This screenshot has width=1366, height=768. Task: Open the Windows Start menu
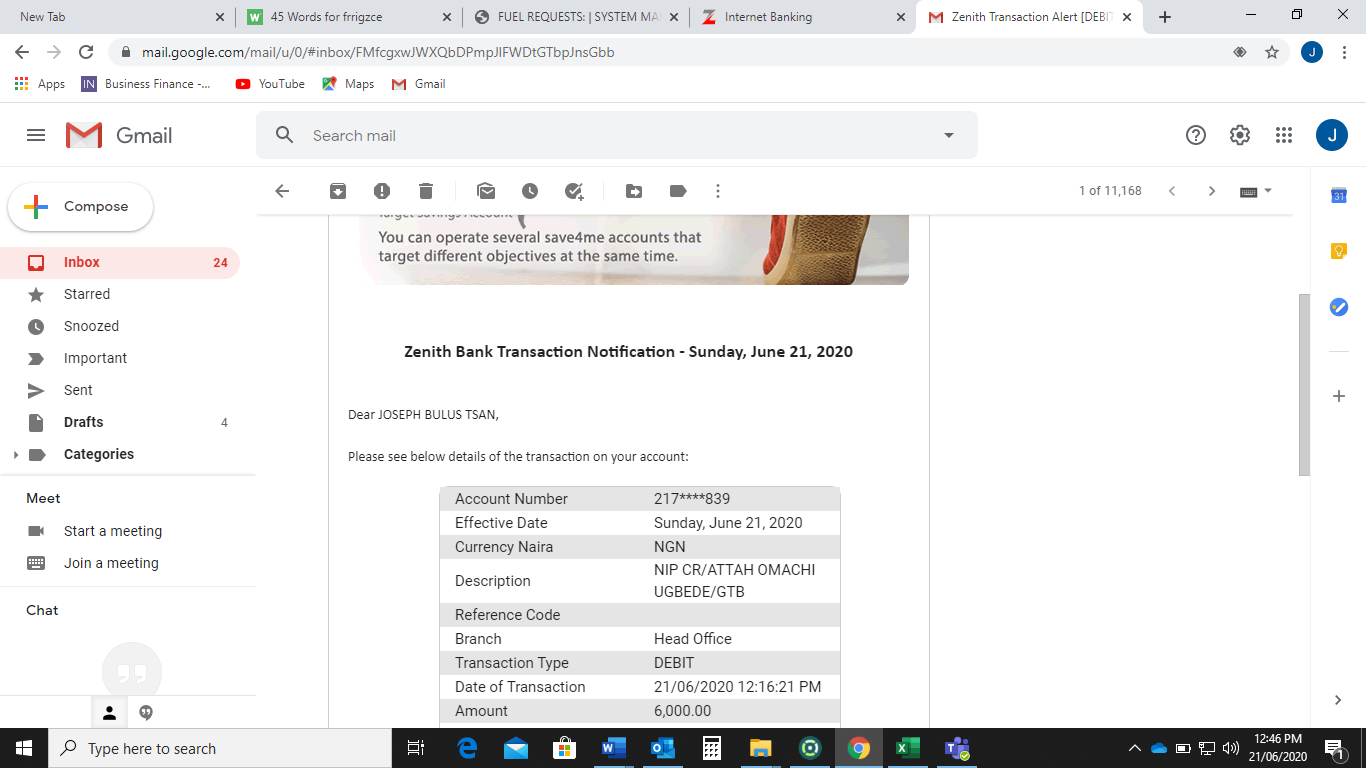tap(24, 748)
